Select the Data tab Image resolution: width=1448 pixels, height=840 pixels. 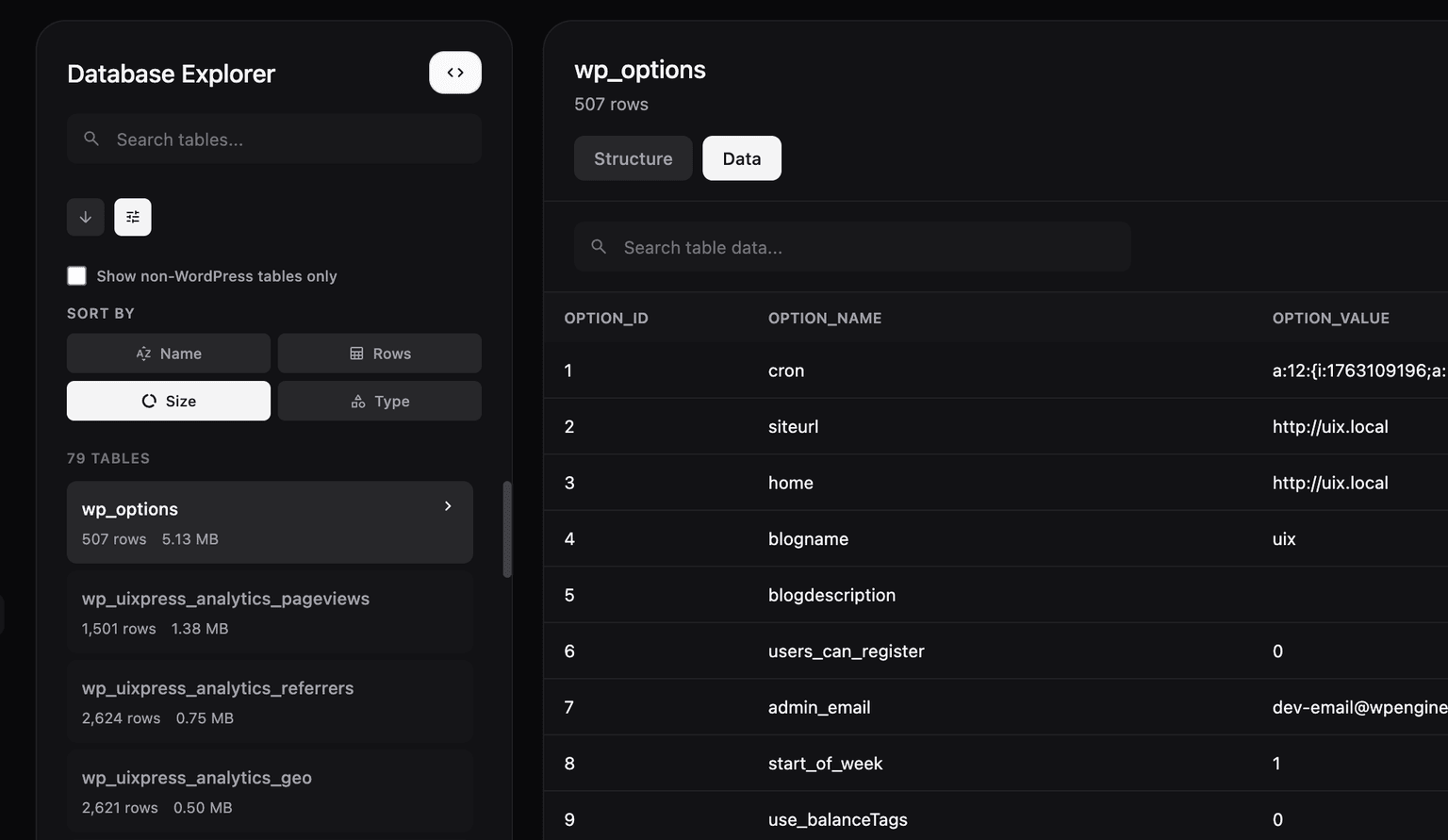pos(741,158)
